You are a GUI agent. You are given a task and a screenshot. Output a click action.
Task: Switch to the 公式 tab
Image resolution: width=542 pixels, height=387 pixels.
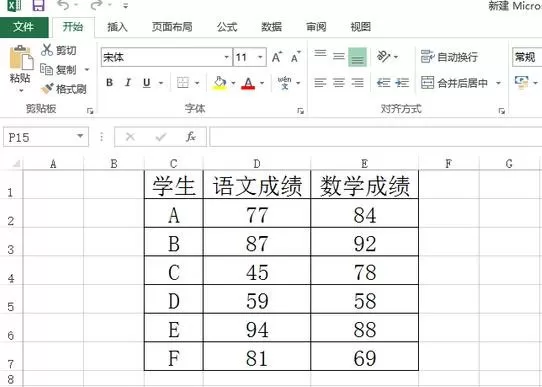227,27
